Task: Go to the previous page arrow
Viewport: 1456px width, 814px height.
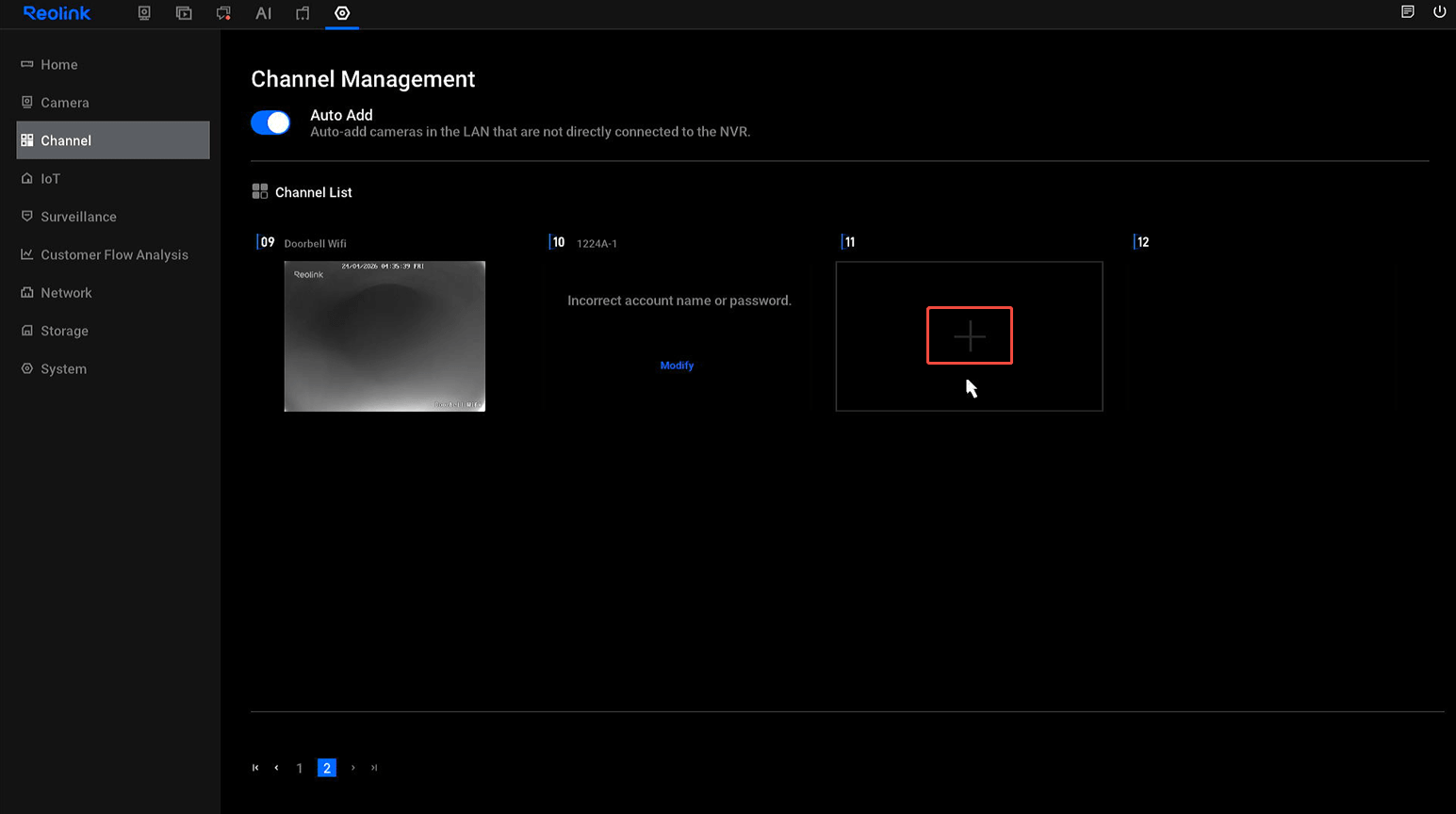Action: 276,768
